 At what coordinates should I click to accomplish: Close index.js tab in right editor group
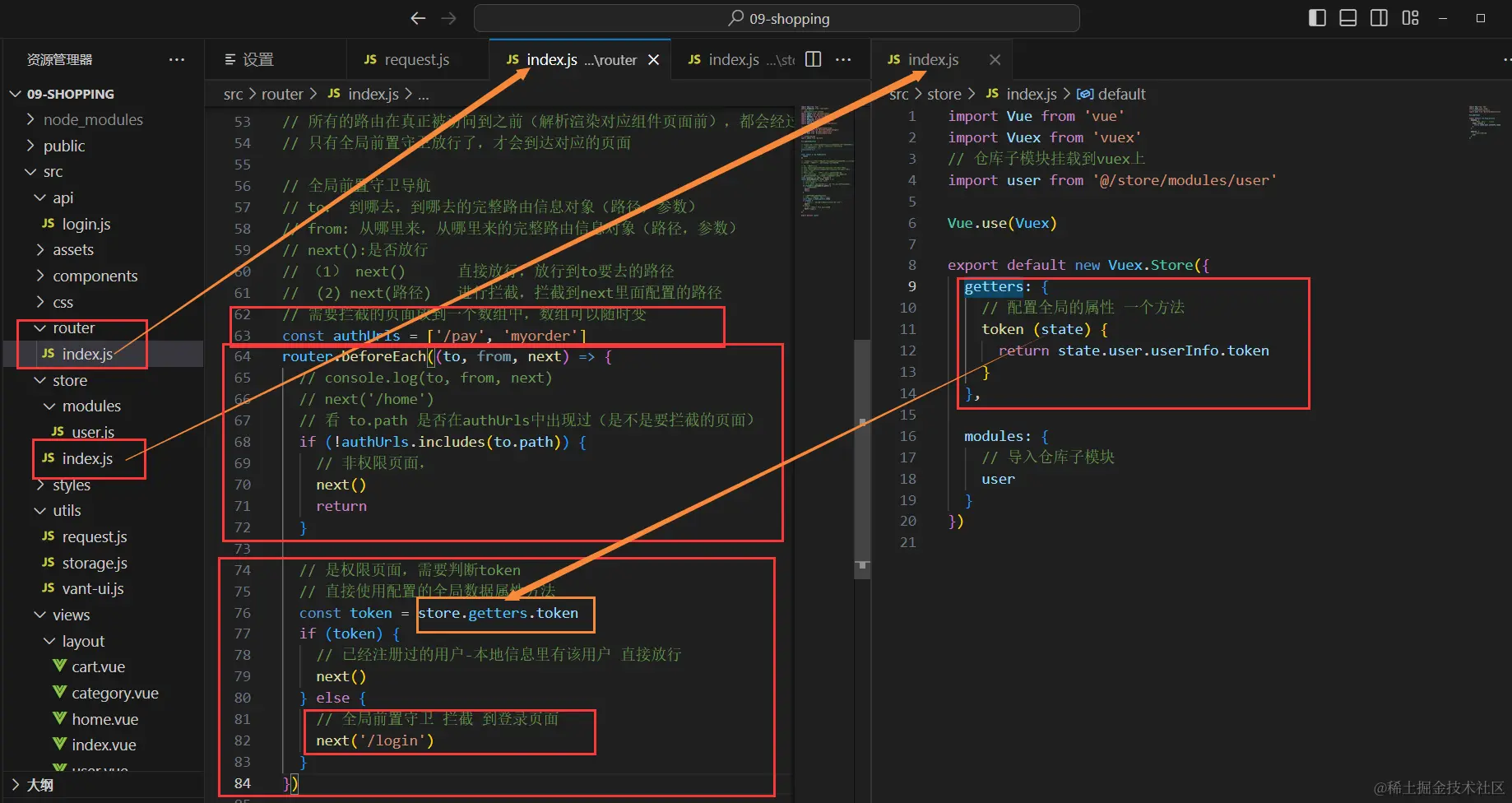(x=995, y=59)
